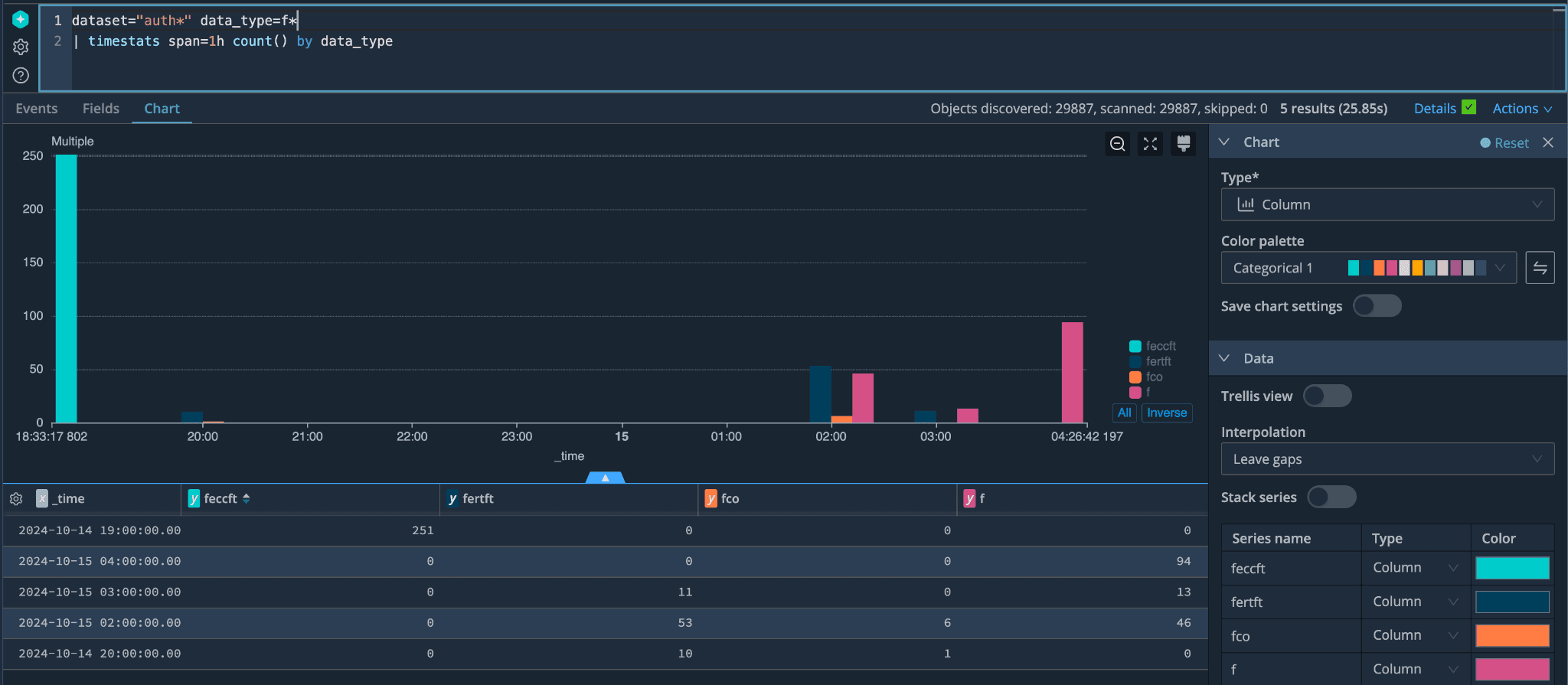Open the chart Type Column dropdown
The height and width of the screenshot is (685, 1568).
click(x=1387, y=204)
